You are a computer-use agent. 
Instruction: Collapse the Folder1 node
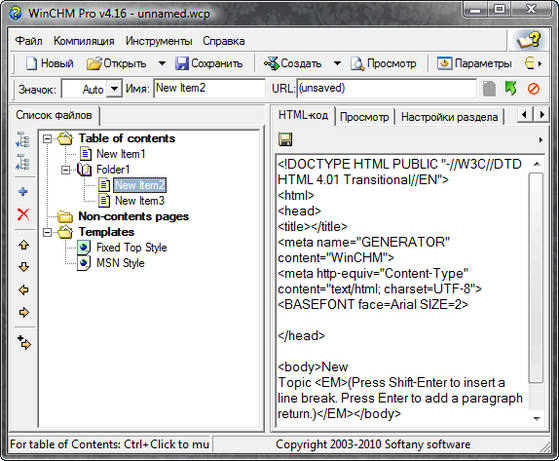click(x=66, y=170)
